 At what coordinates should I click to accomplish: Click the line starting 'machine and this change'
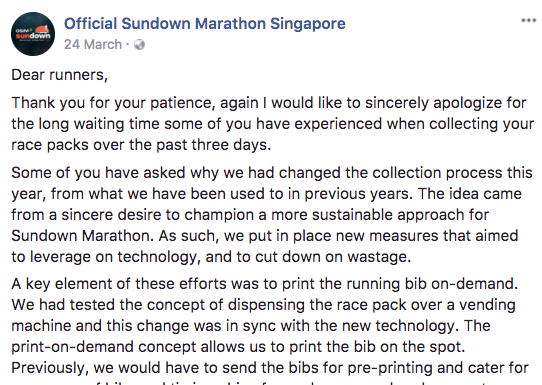pyautogui.click(x=251, y=326)
